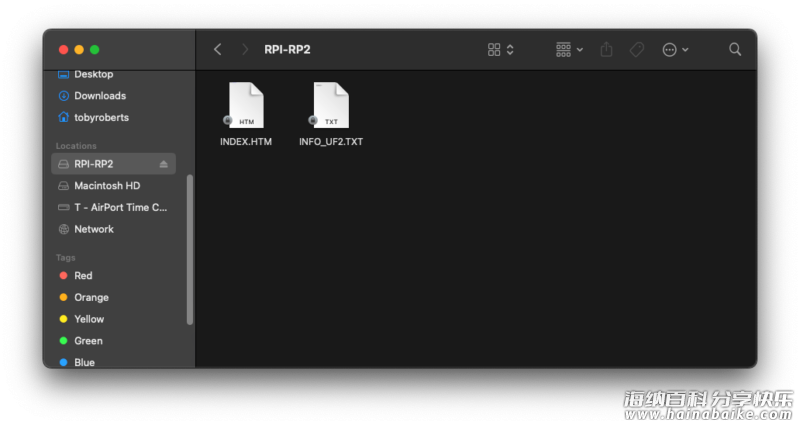Open the More actions ellipsis menu
800x425 pixels.
(x=676, y=49)
